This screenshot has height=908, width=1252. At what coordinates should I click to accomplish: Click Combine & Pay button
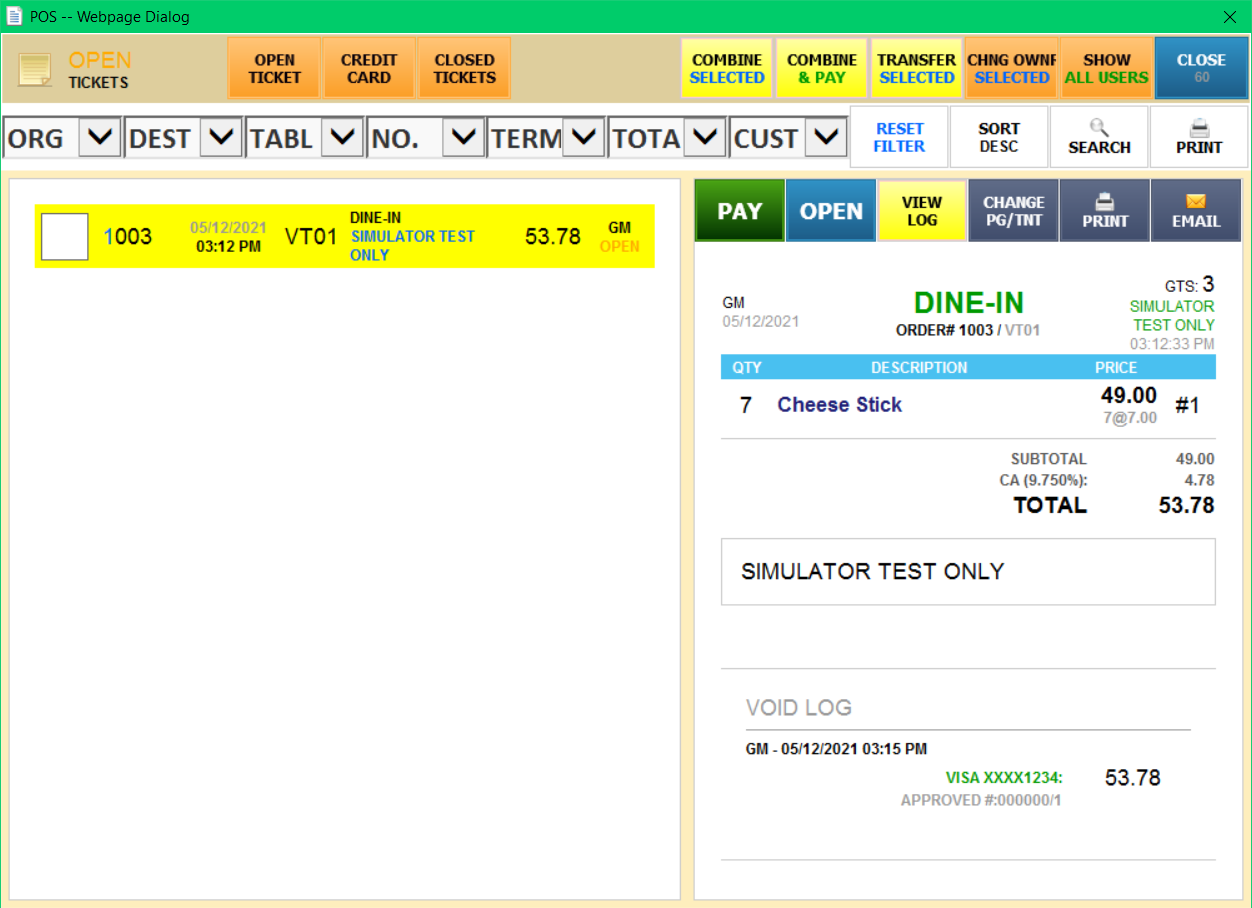821,68
